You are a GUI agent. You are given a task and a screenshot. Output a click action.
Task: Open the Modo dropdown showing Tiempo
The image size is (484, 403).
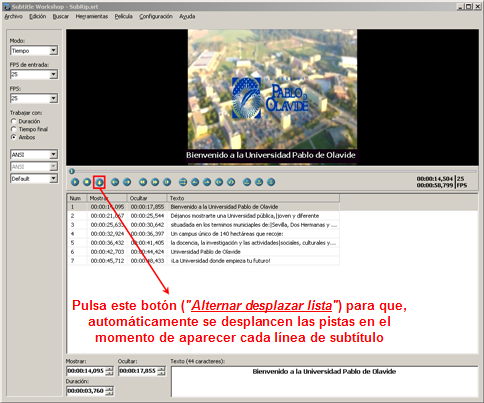tap(34, 51)
